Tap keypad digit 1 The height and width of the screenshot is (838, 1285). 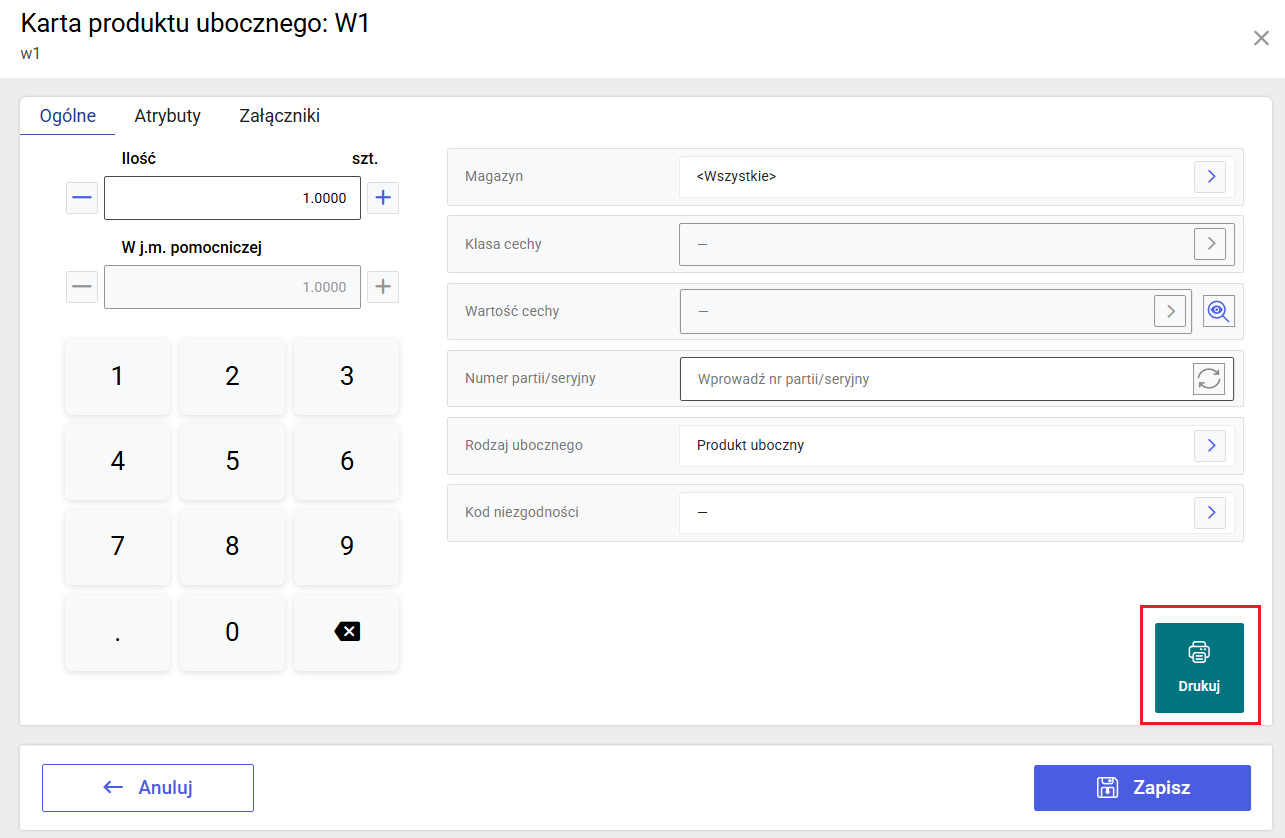pyautogui.click(x=117, y=376)
